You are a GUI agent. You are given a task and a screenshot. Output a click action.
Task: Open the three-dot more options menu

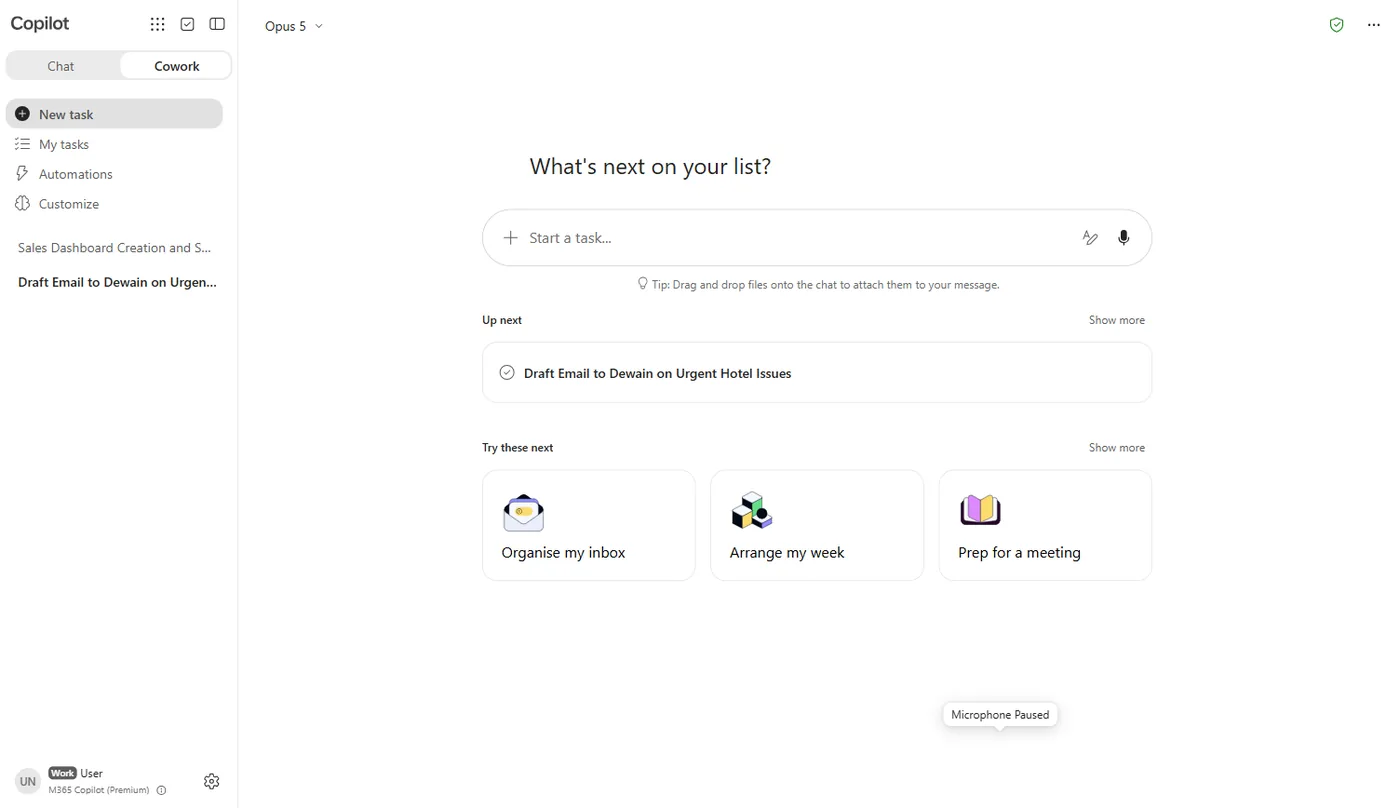tap(1373, 25)
